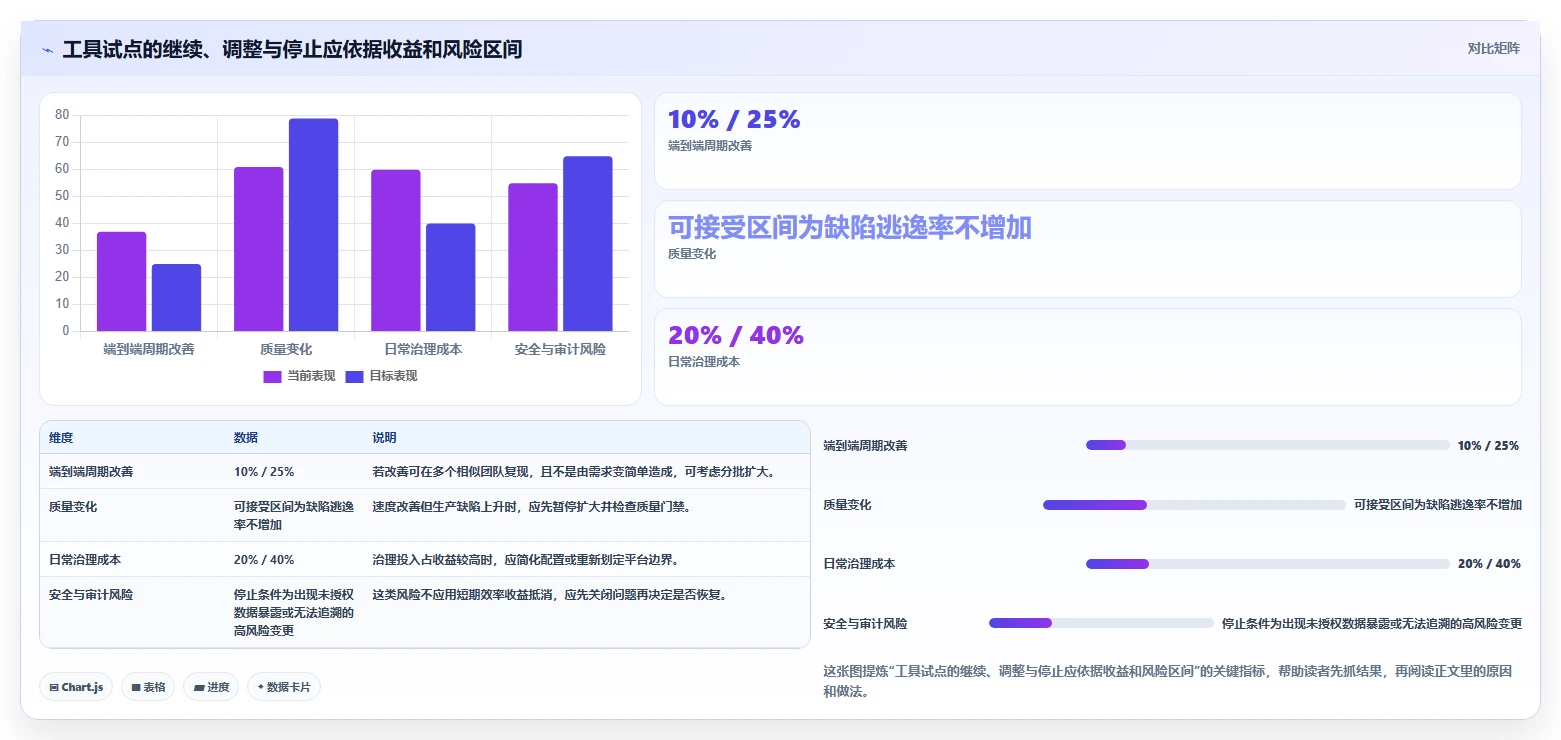Click description starting 这类风险不应用短期效率收益抵消

click(550, 594)
